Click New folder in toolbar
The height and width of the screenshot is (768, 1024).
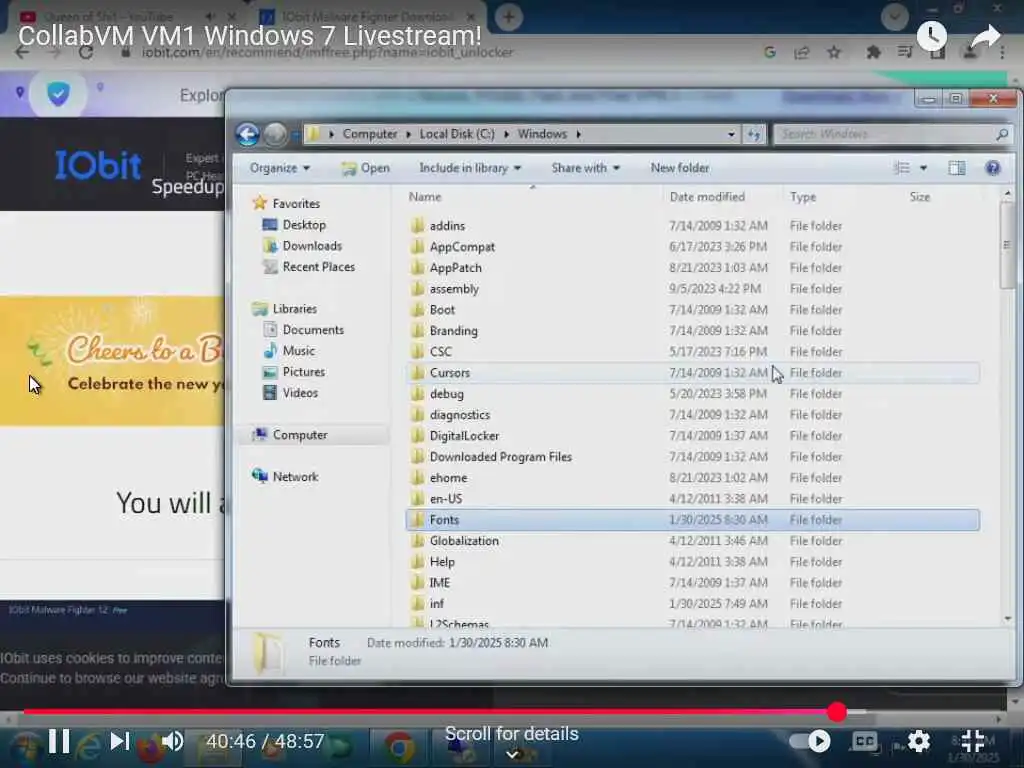pos(679,168)
